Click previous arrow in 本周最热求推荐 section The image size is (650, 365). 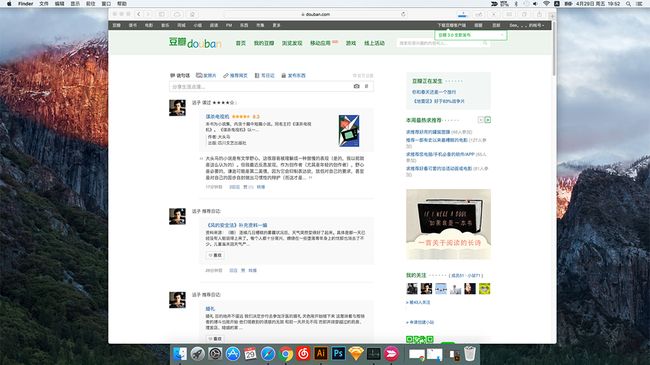coord(481,120)
